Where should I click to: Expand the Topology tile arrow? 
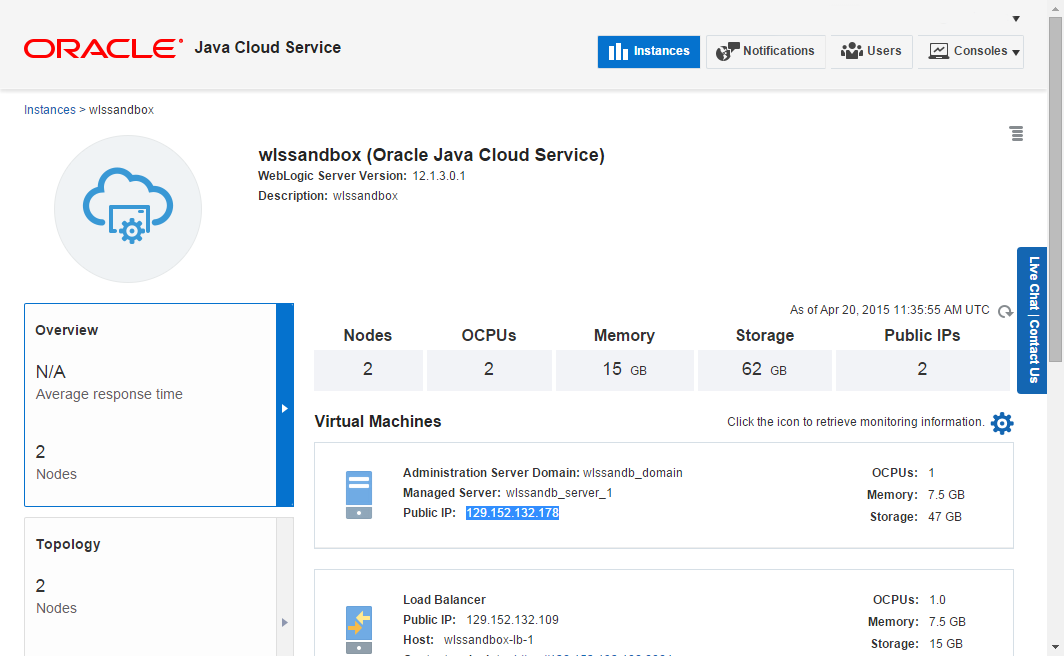(x=285, y=622)
